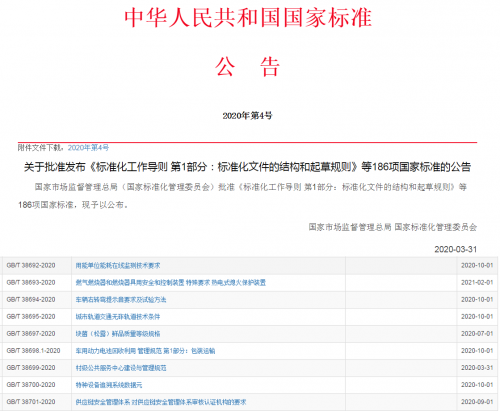500x411 pixels.
Task: Open the standard title link for GB/T 38698.1-2020
Action: 145,351
